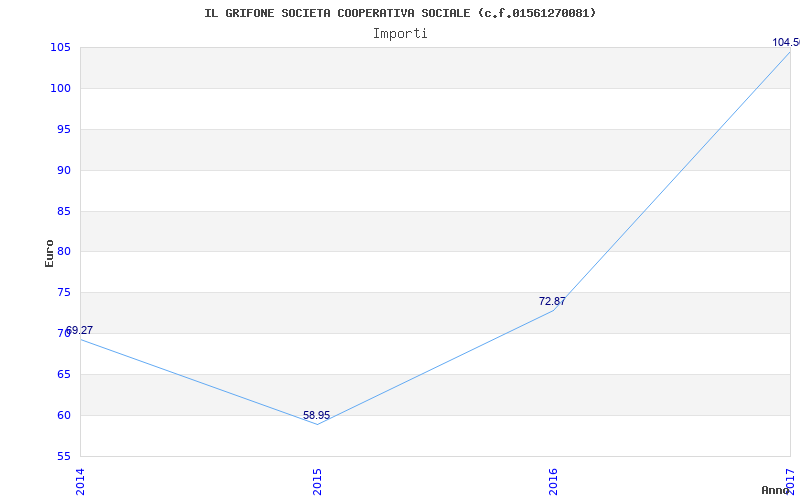This screenshot has width=800, height=500.
Task: Click the 2015 x-axis label
Action: pyautogui.click(x=317, y=482)
